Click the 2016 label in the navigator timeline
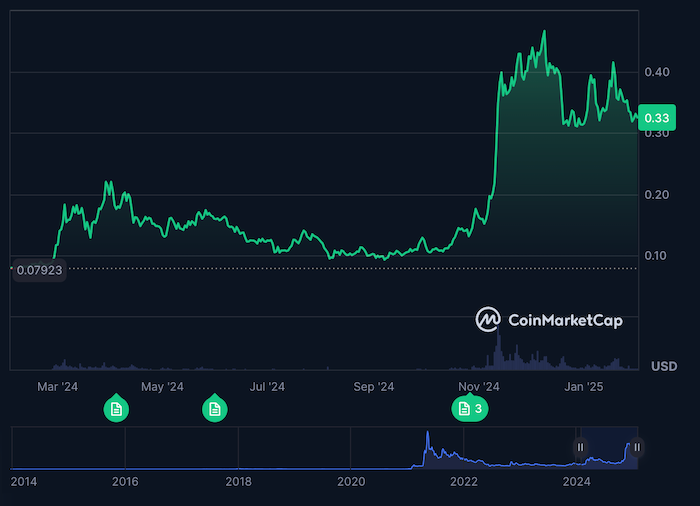Viewport: 700px width, 506px height. tap(125, 482)
